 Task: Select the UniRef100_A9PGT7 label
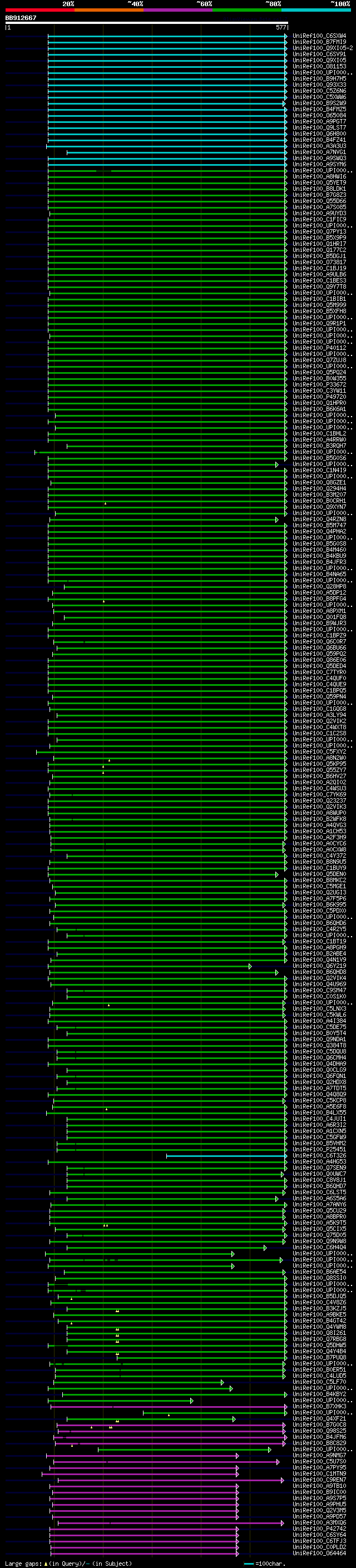tap(319, 122)
